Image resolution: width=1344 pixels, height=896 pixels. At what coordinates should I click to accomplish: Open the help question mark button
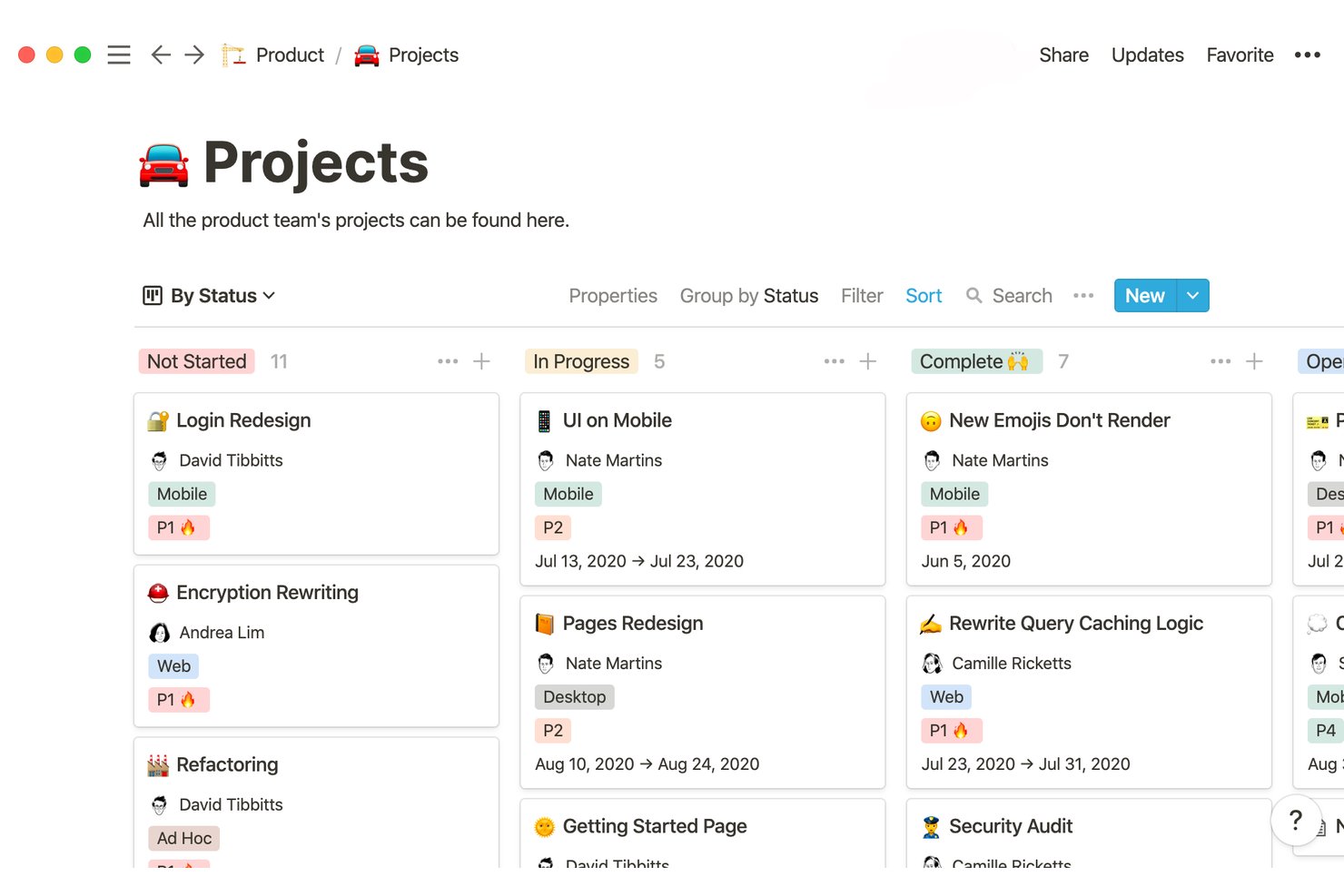tap(1296, 821)
